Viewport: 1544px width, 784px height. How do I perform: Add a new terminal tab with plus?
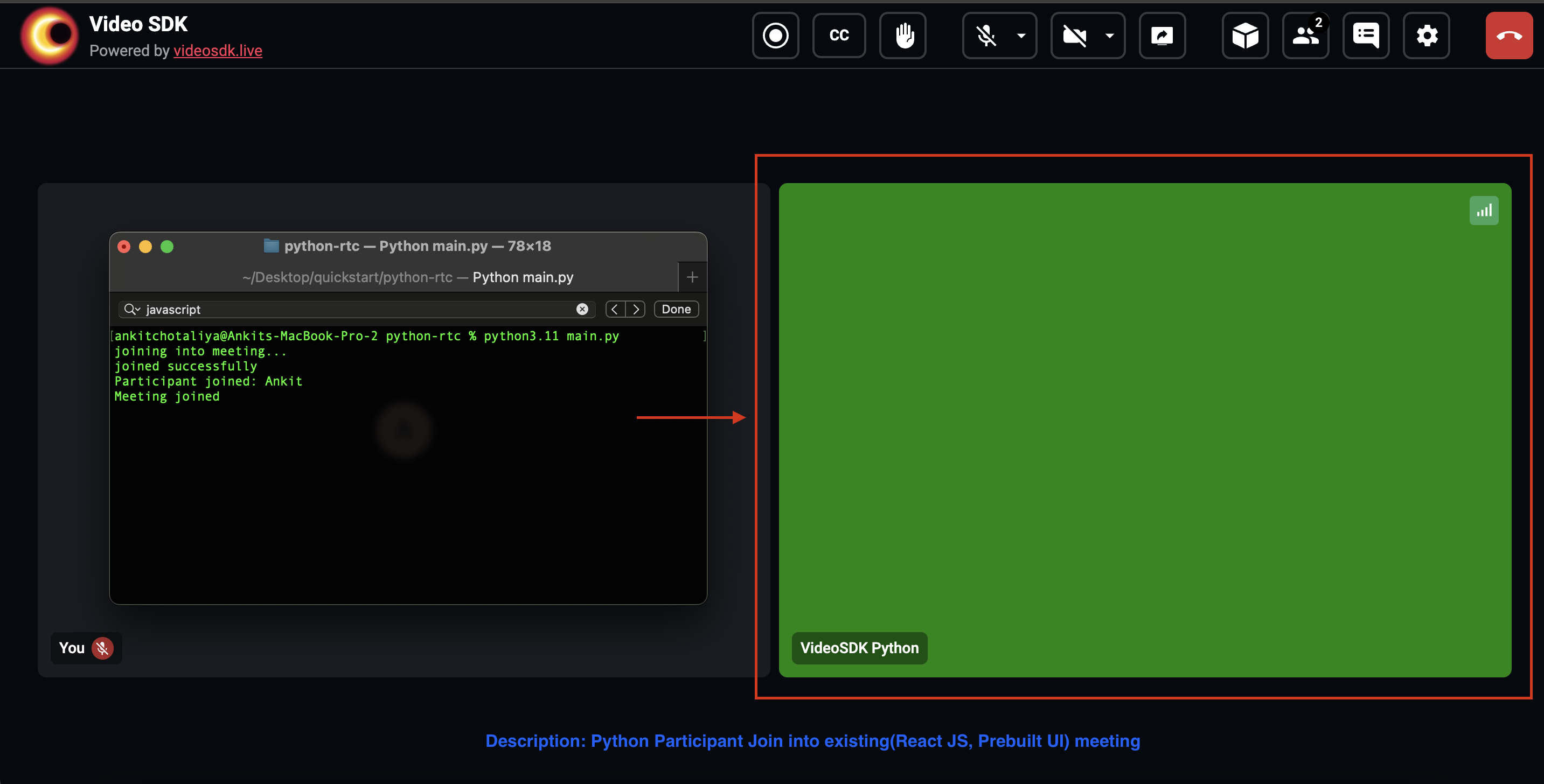pos(692,277)
